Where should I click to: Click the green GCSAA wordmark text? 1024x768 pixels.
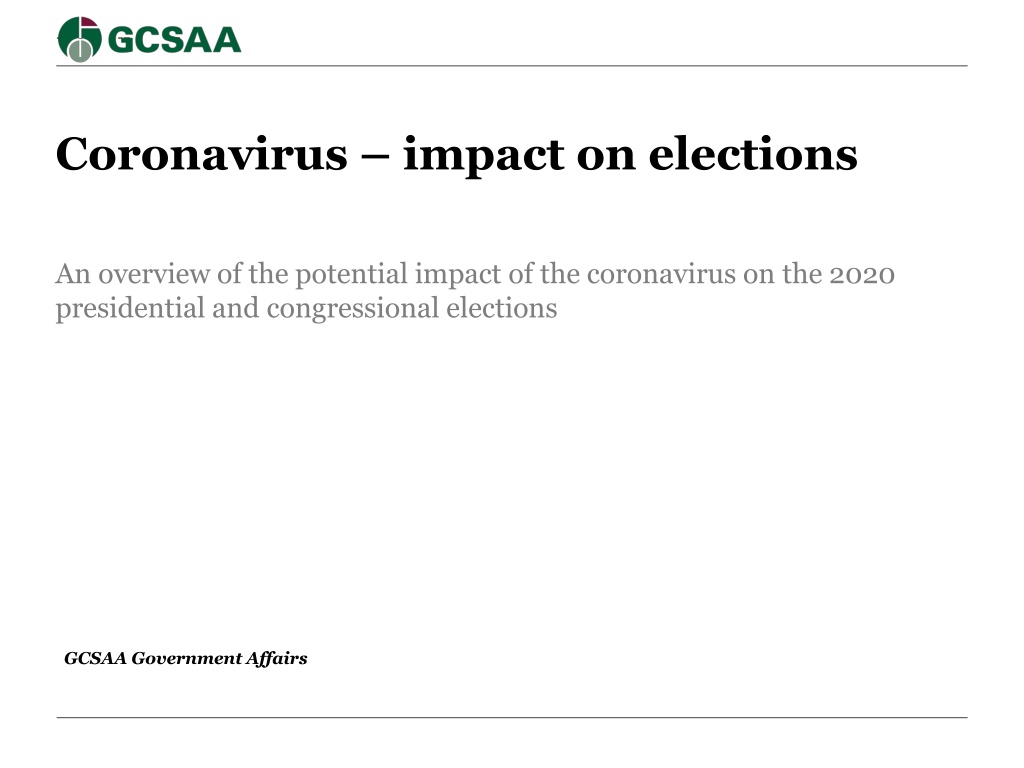coord(174,40)
